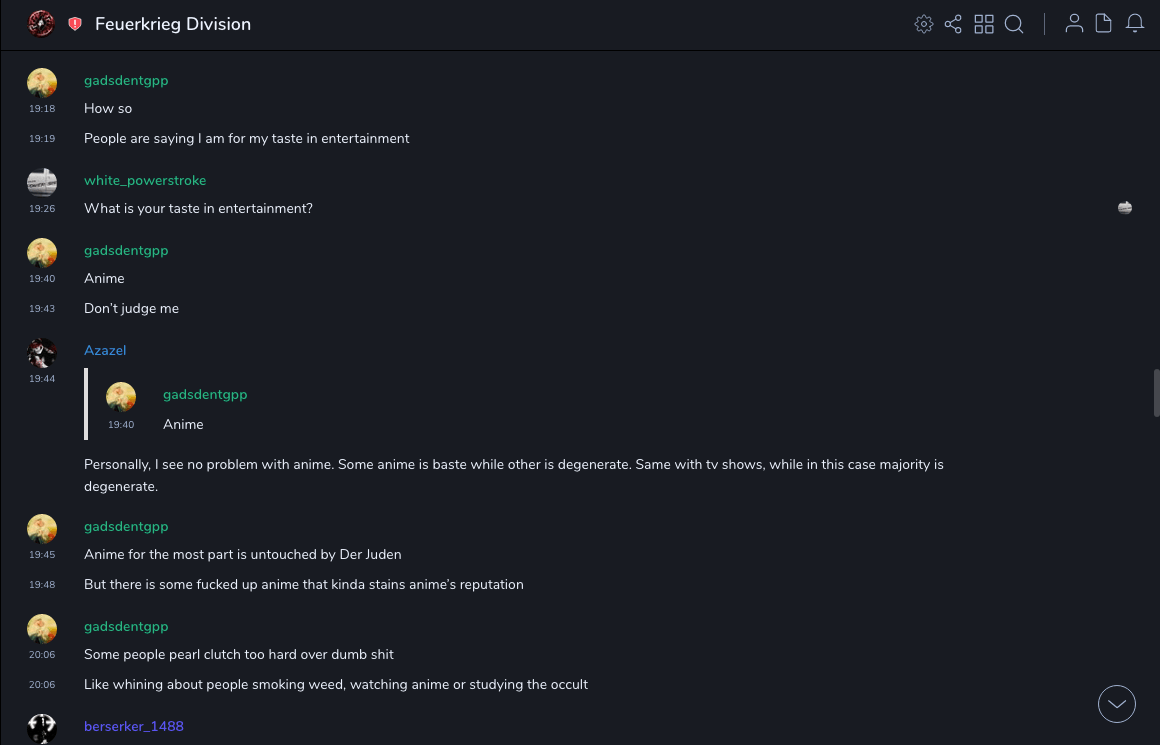Click the 19:26 message timestamp
The width and height of the screenshot is (1160, 745).
click(x=42, y=209)
